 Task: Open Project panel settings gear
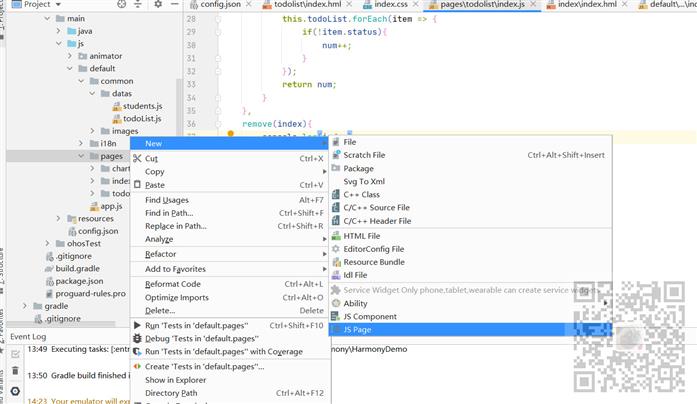pyautogui.click(x=158, y=4)
